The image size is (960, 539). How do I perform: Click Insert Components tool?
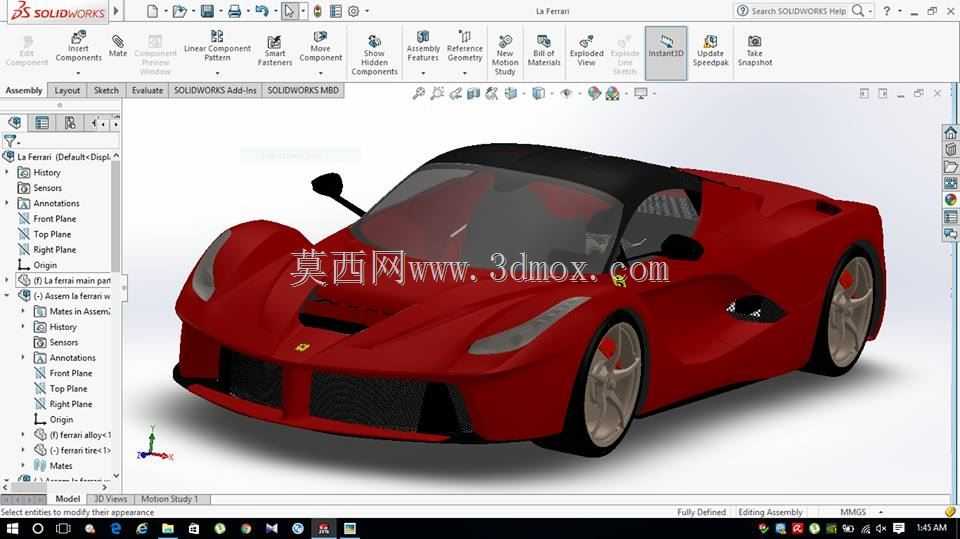pyautogui.click(x=78, y=47)
